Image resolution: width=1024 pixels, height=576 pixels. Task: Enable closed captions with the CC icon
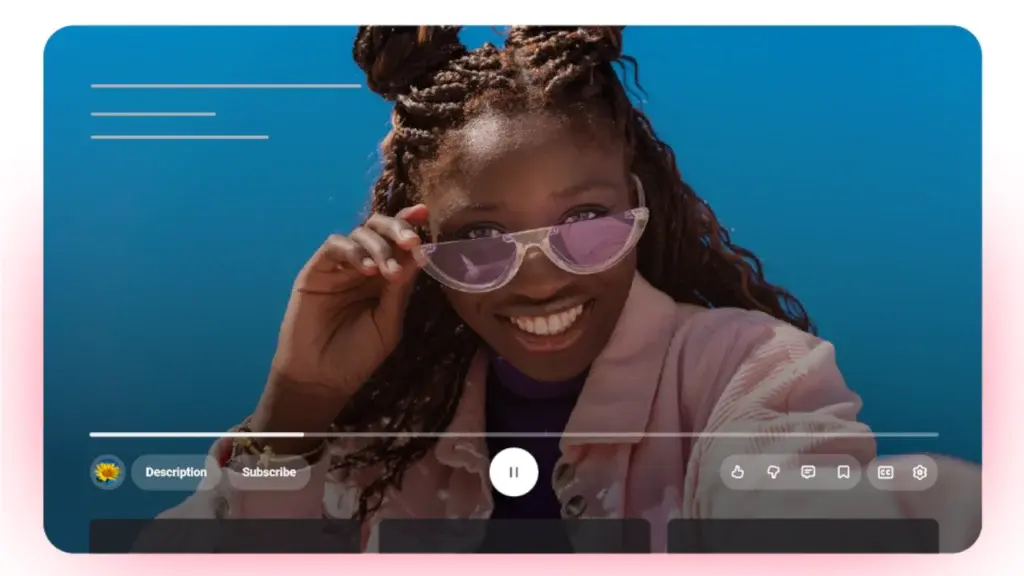click(884, 472)
